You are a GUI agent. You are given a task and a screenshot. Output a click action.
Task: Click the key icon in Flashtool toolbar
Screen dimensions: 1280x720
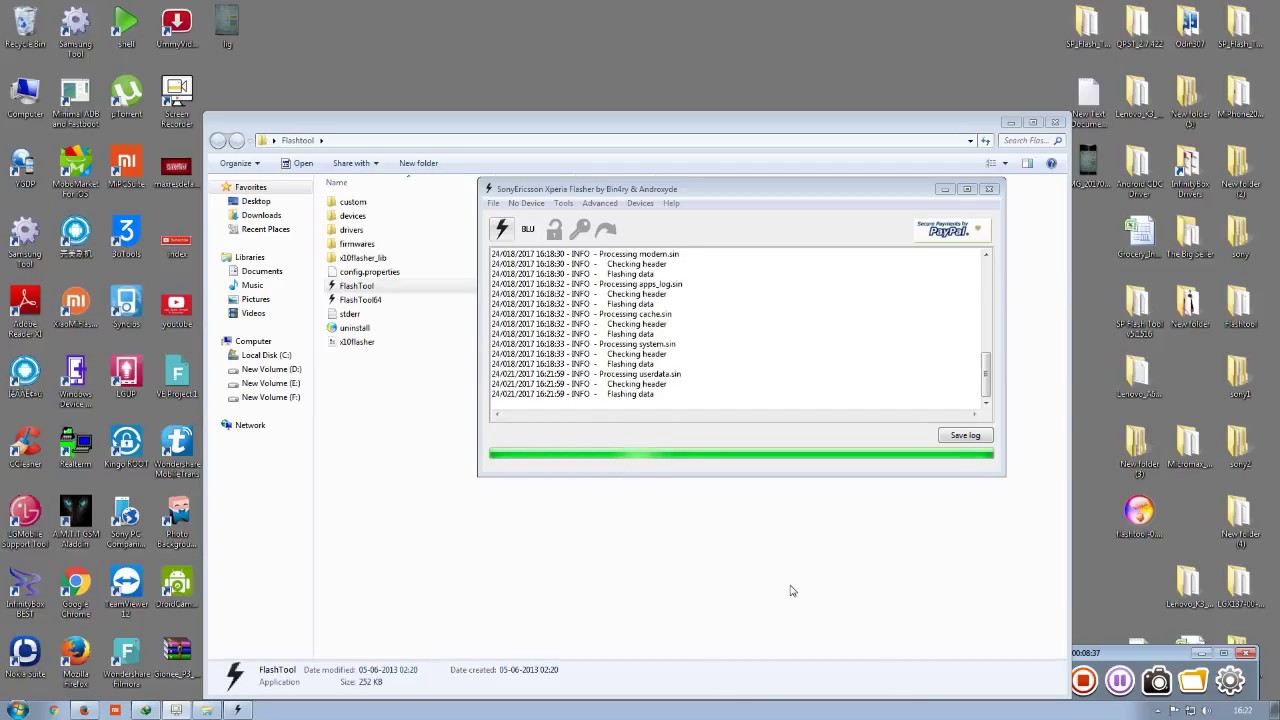coord(580,229)
